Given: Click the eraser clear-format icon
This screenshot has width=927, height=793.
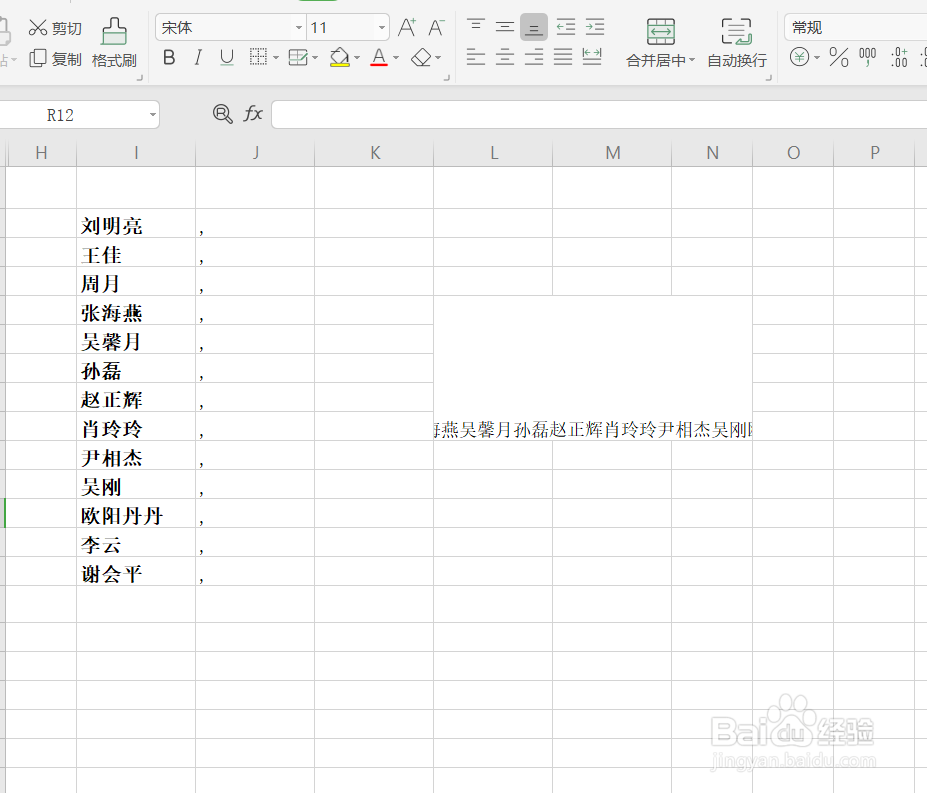Looking at the screenshot, I should (x=421, y=57).
